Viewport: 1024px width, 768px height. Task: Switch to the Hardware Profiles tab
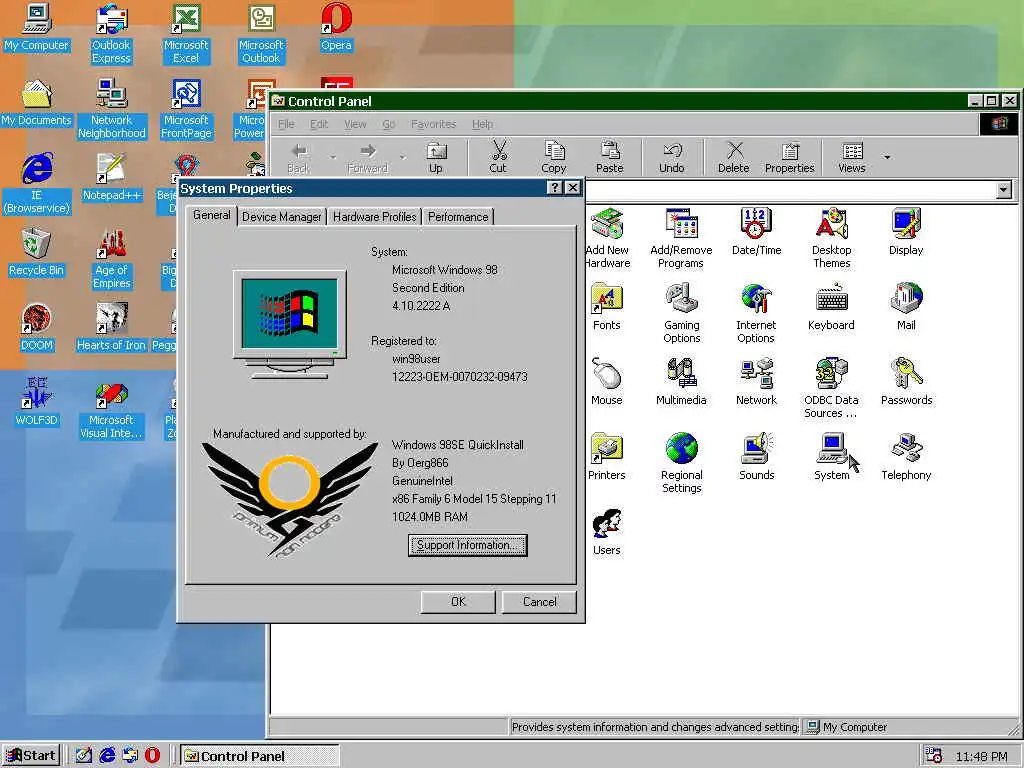374,217
